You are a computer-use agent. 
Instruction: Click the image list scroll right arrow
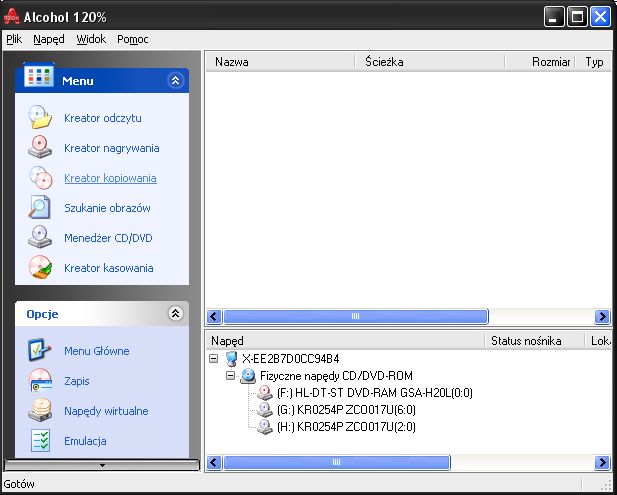[x=602, y=316]
